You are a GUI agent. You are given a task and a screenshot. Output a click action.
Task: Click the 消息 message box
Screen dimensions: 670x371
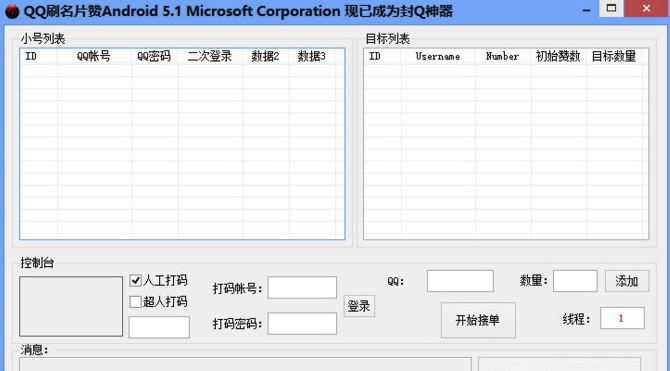coord(245,364)
